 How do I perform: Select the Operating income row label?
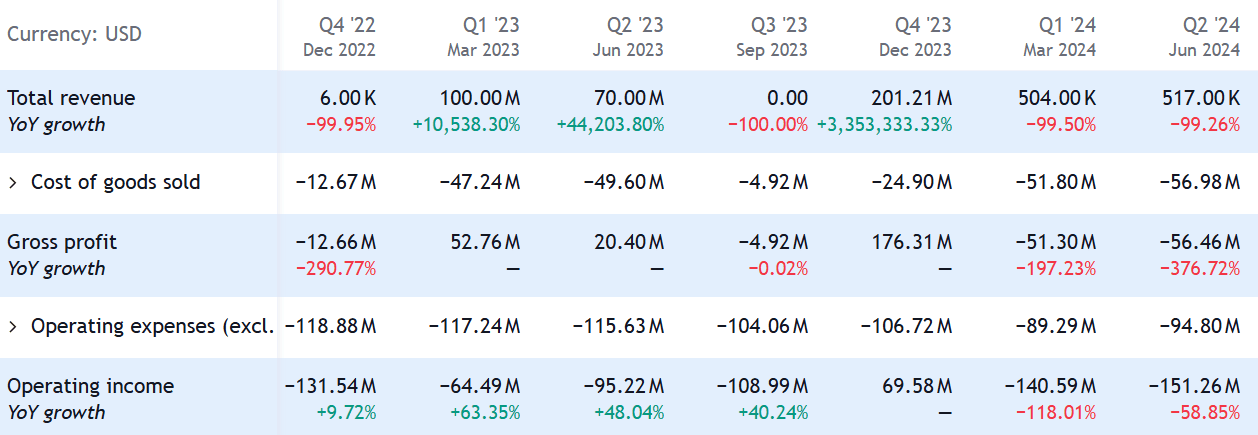[x=90, y=386]
